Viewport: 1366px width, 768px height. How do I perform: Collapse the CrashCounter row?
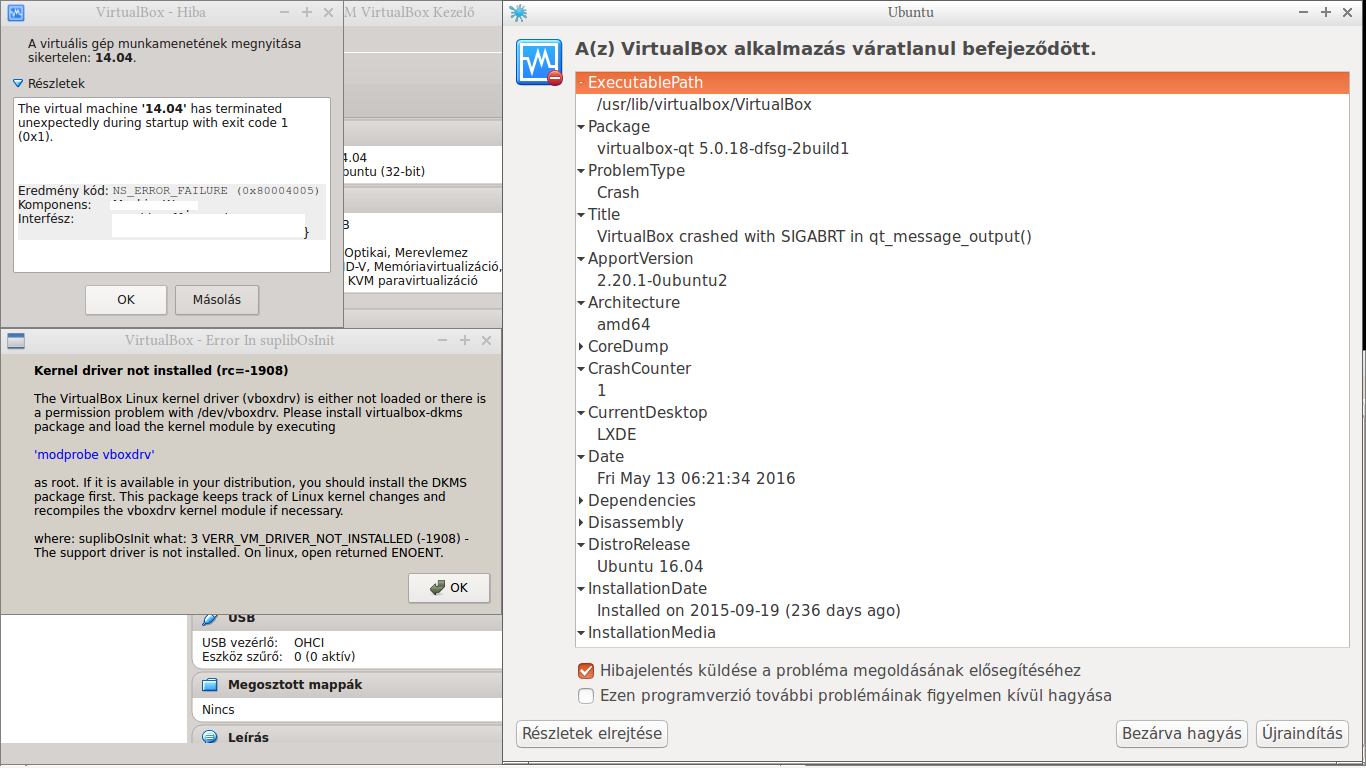581,369
